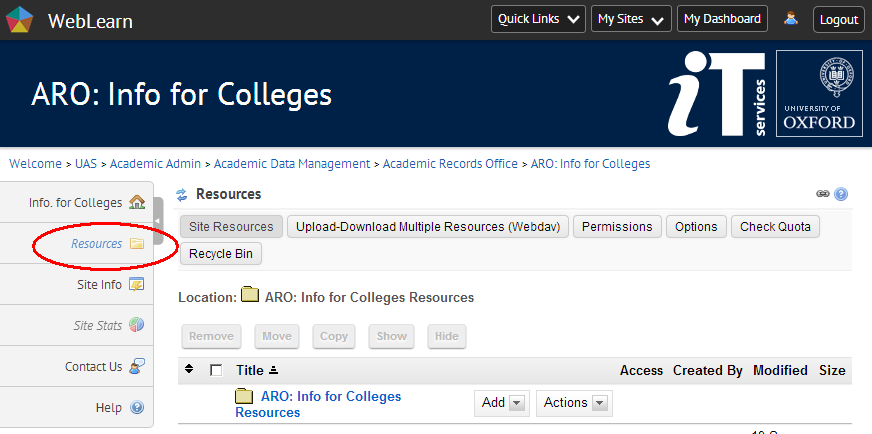Open the Actions dropdown menu
The width and height of the screenshot is (872, 434).
pyautogui.click(x=574, y=403)
